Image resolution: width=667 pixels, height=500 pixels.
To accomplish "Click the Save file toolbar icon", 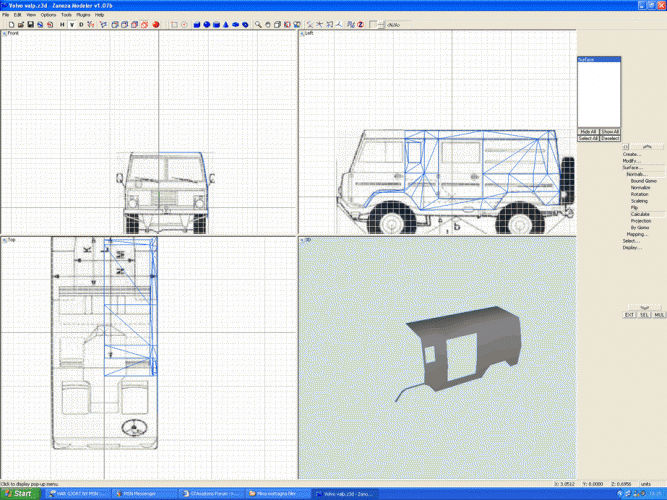I will (30, 24).
